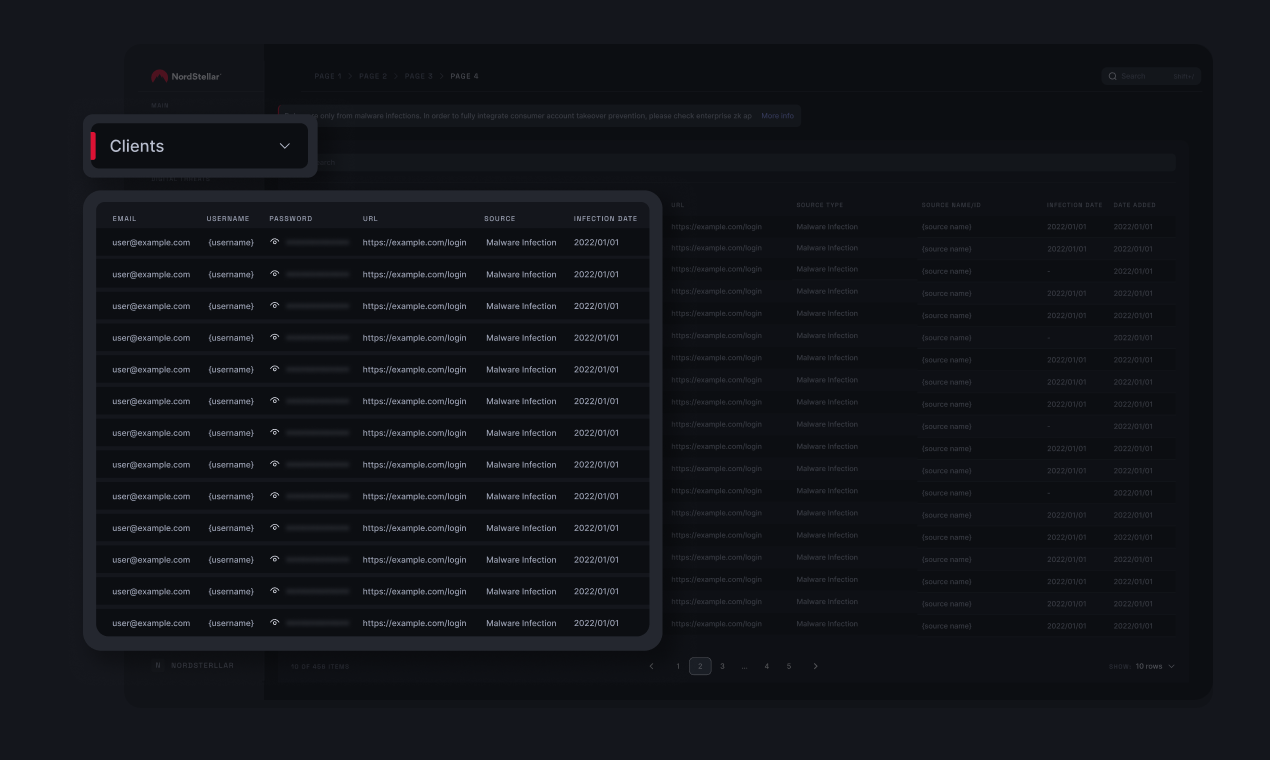Click the top-right Search field
The width and height of the screenshot is (1270, 760).
coord(1151,76)
